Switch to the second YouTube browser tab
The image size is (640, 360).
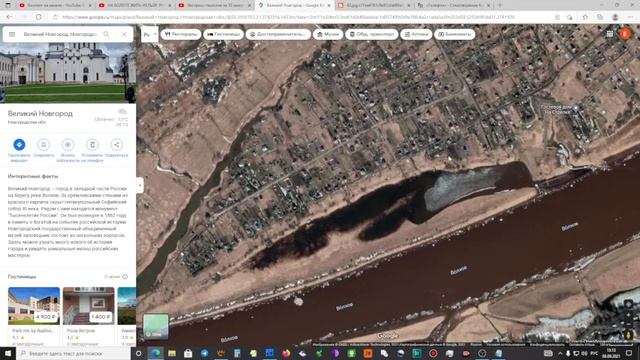point(135,5)
